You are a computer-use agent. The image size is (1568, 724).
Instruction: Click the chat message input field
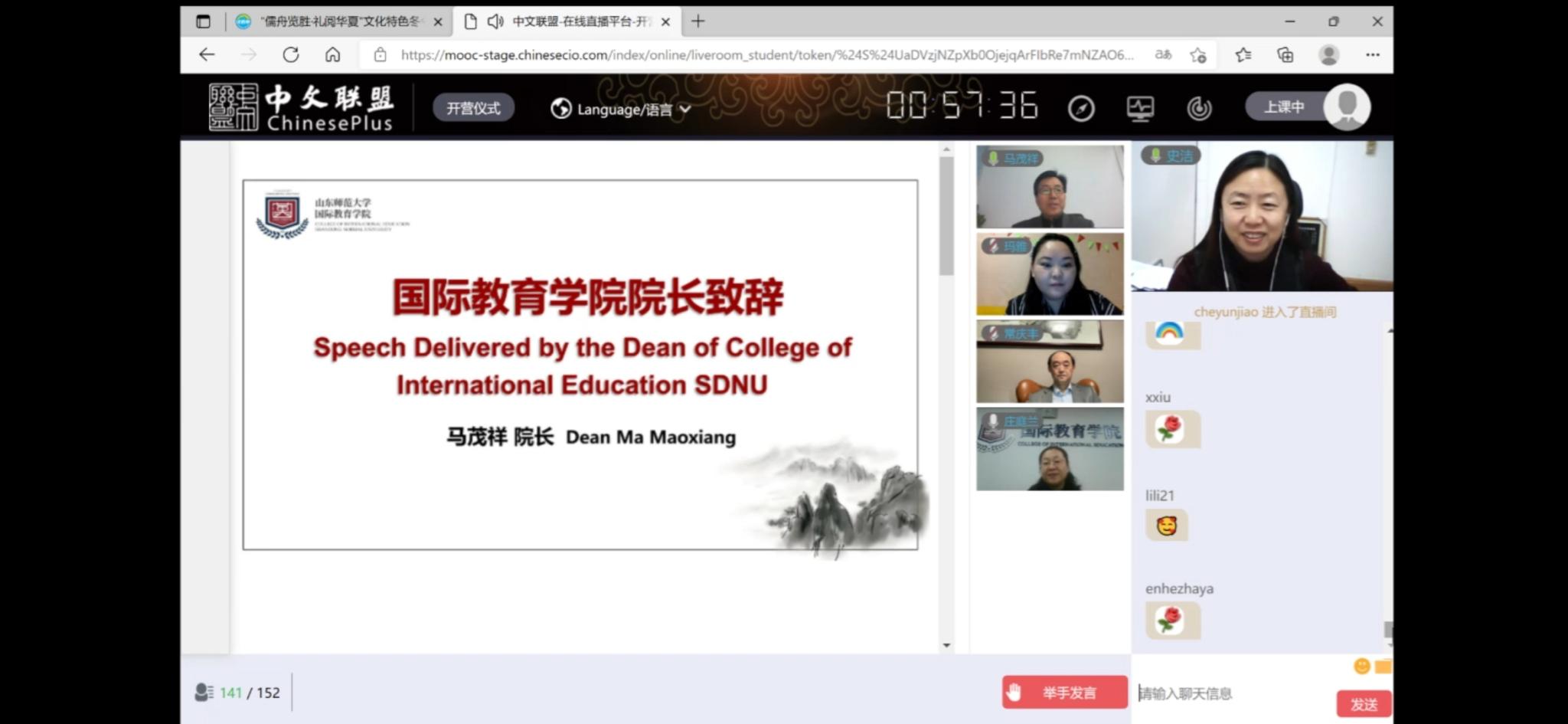pos(1233,693)
